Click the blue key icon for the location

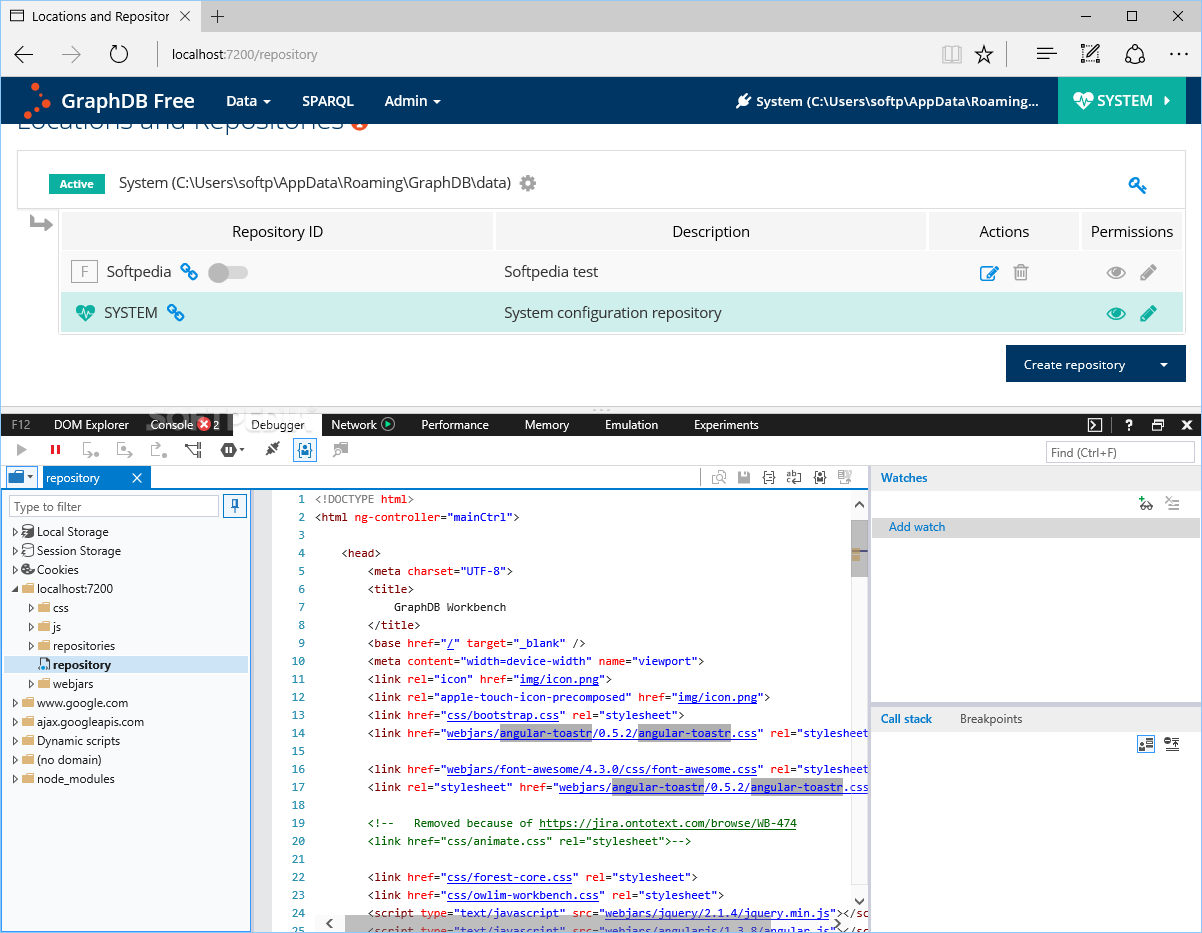pyautogui.click(x=1137, y=185)
